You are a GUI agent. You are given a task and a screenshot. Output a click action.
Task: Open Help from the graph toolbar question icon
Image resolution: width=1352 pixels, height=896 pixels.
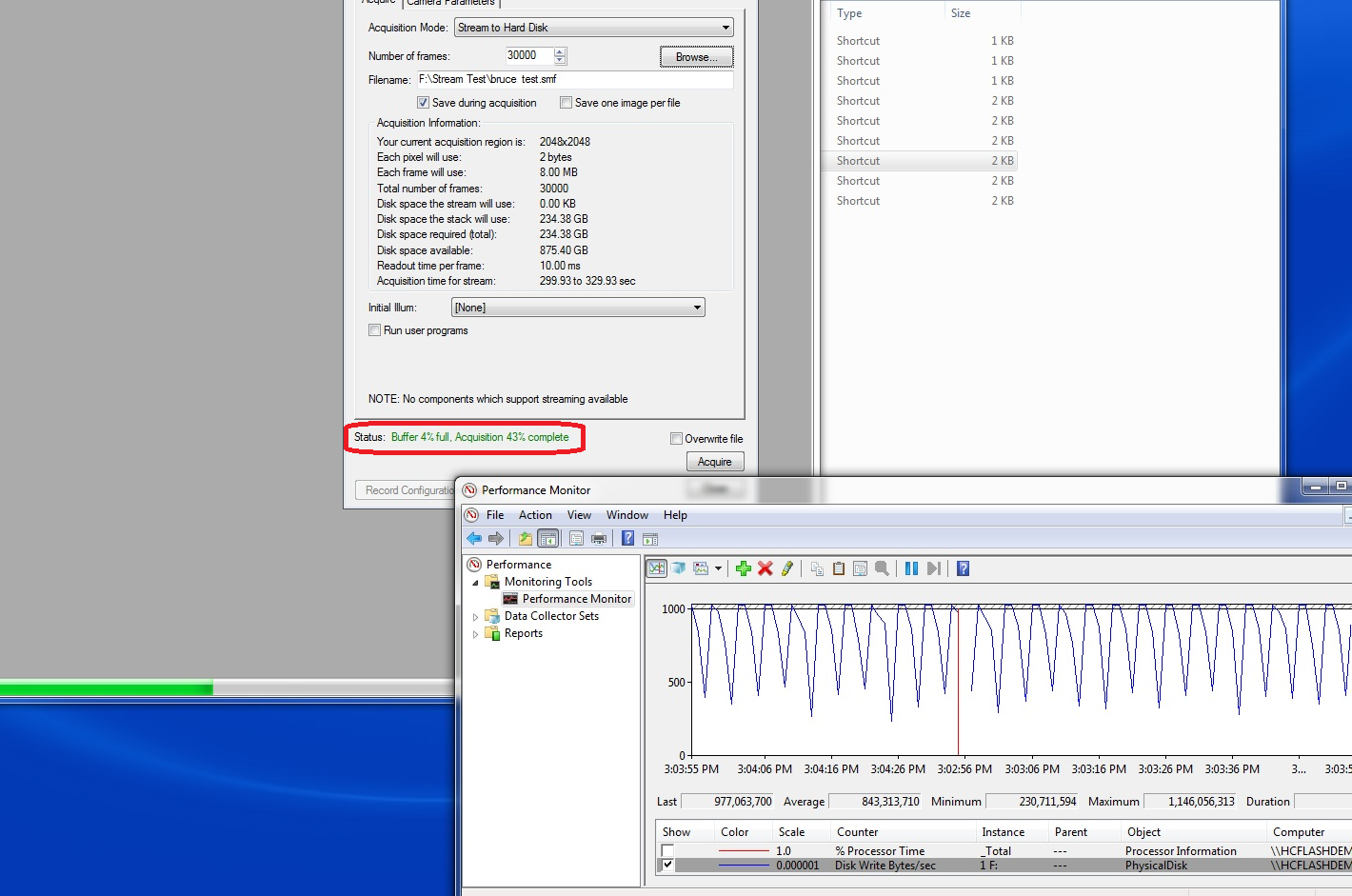point(964,568)
